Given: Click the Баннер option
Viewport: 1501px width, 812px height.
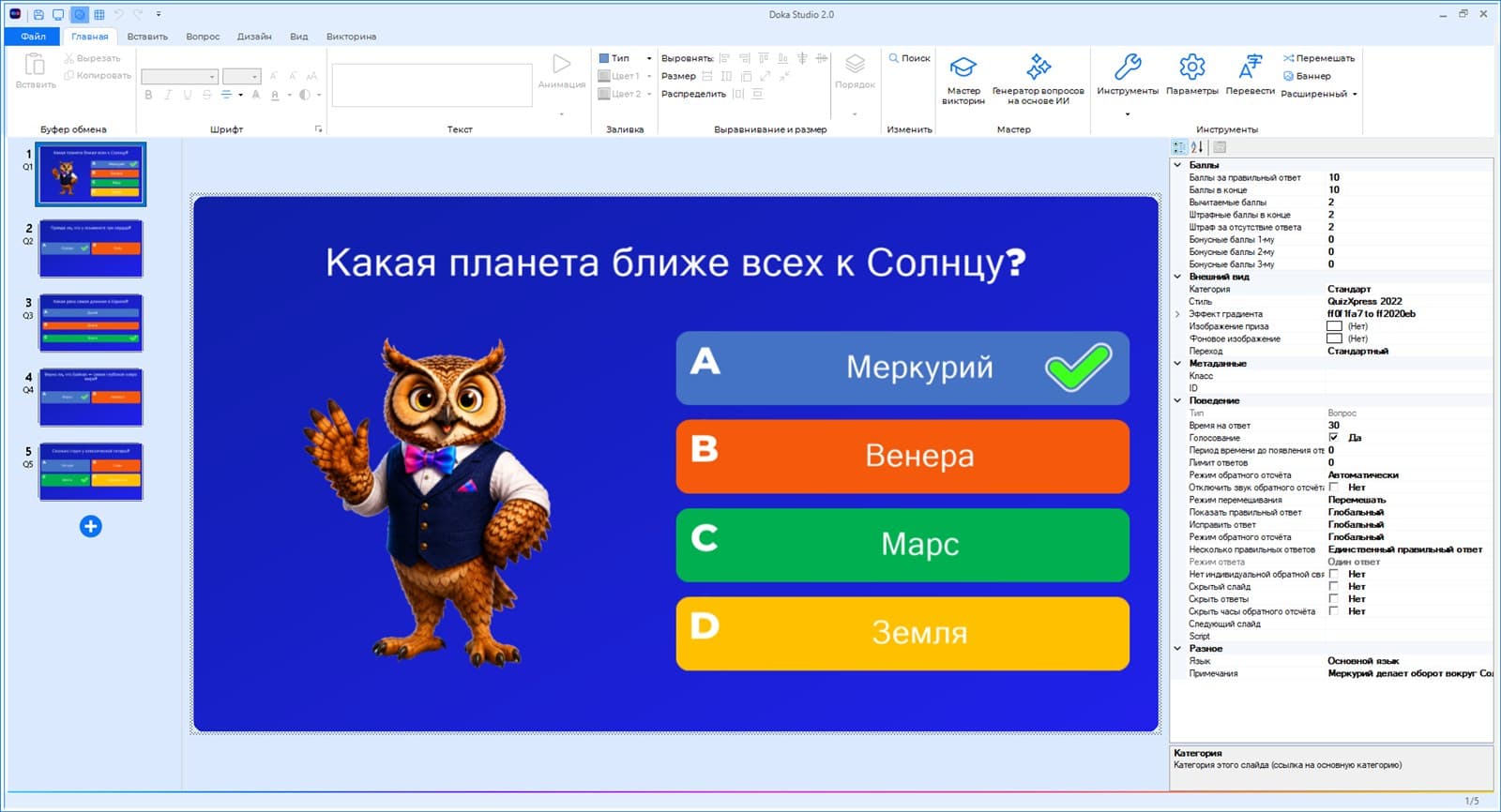Looking at the screenshot, I should point(1307,76).
